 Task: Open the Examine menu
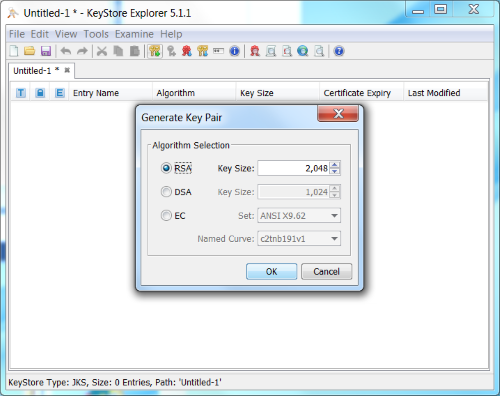[134, 34]
